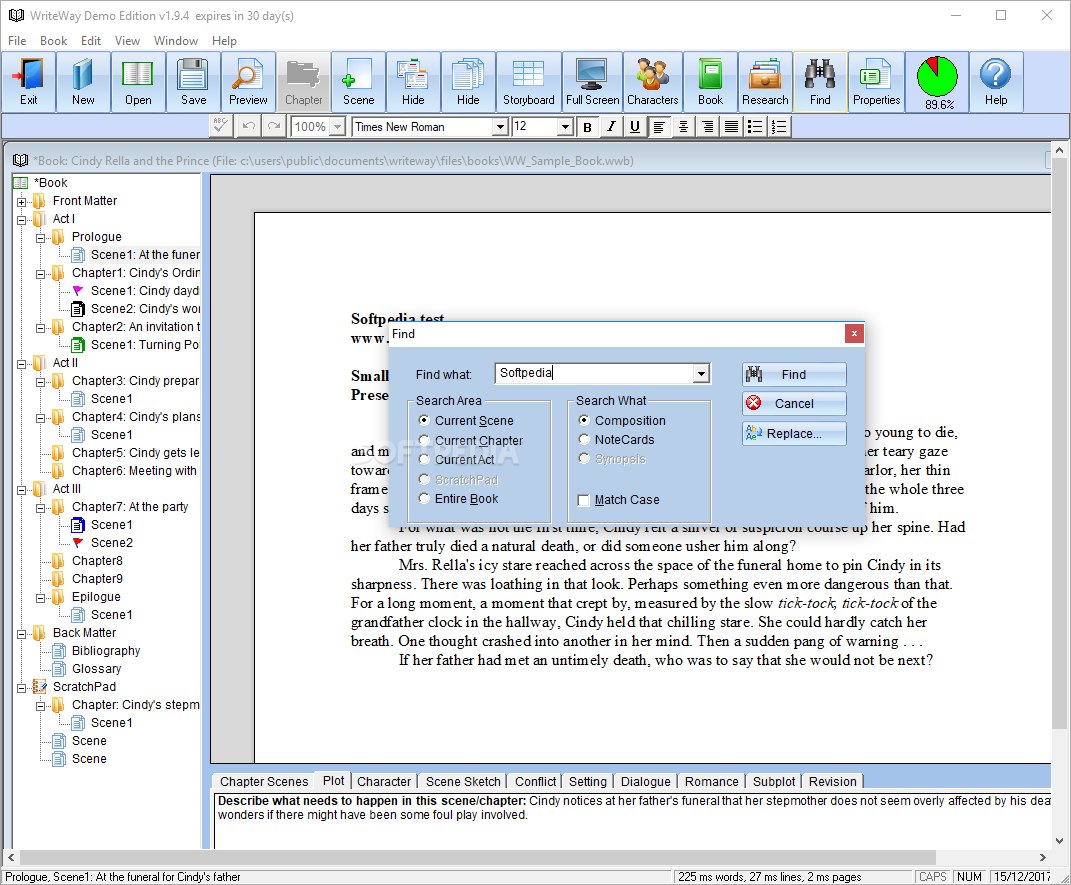Align text left
Viewport: 1071px width, 885px height.
659,127
